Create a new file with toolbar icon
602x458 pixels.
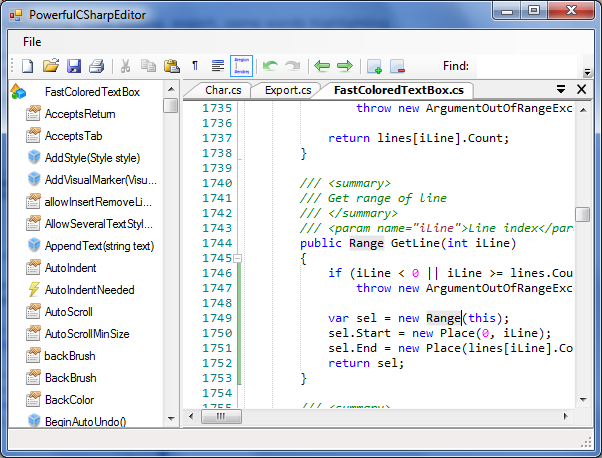coord(28,66)
